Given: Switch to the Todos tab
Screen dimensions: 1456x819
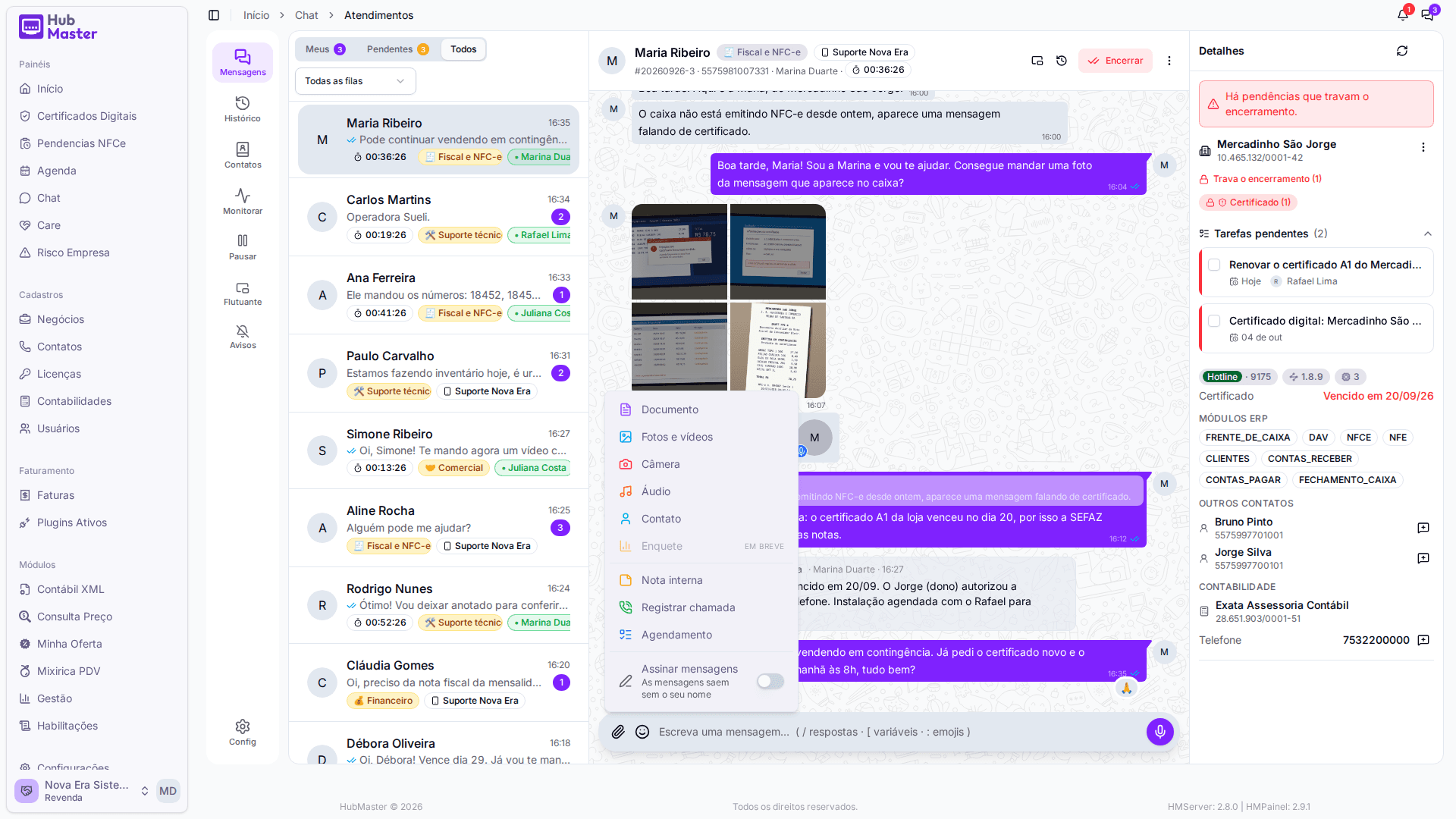Looking at the screenshot, I should [463, 49].
